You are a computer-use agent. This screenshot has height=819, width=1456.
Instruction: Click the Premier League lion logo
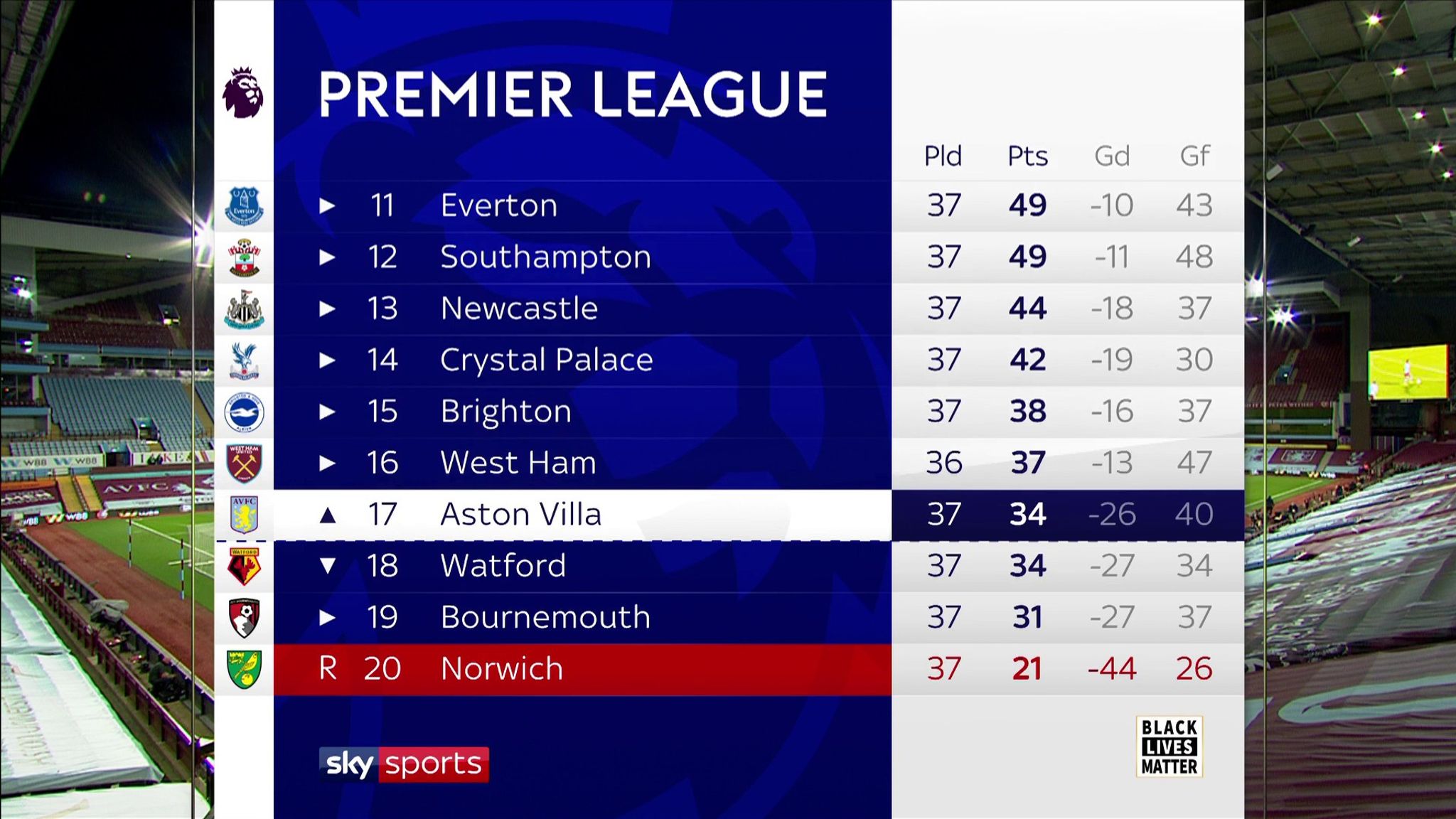[243, 92]
